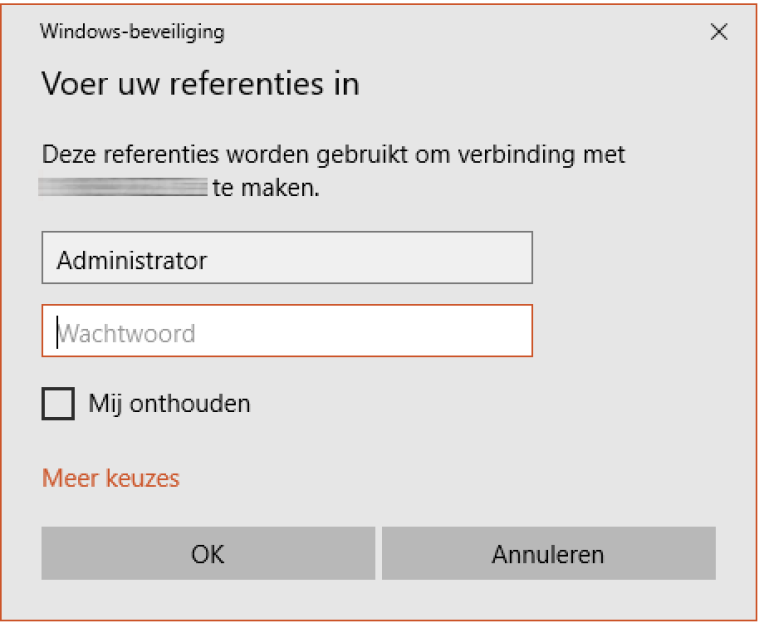This screenshot has width=759, height=623.
Task: Click the Wachtwoord placeholder text
Action: tap(127, 333)
